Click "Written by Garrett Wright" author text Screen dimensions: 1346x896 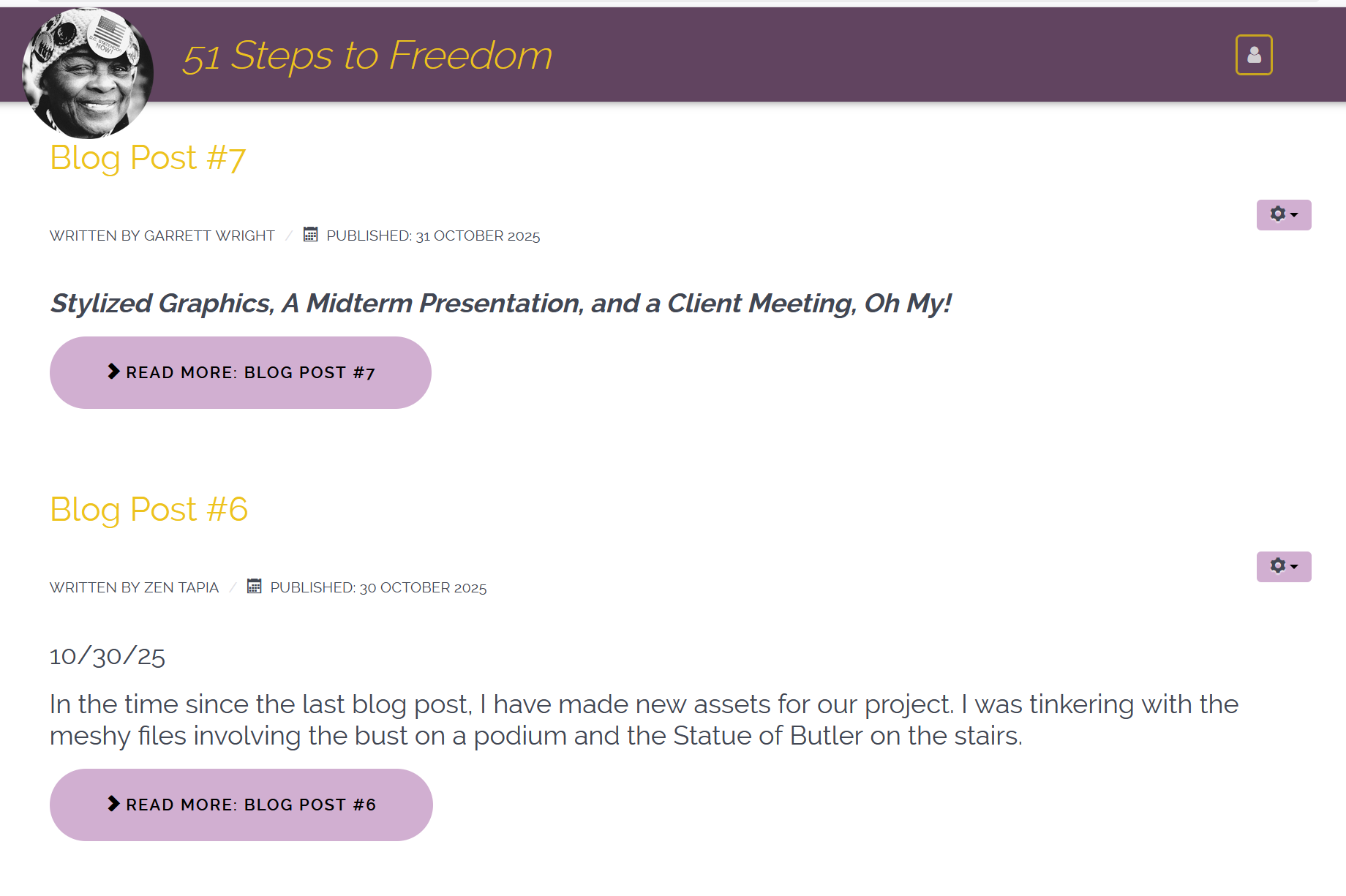[x=162, y=236]
